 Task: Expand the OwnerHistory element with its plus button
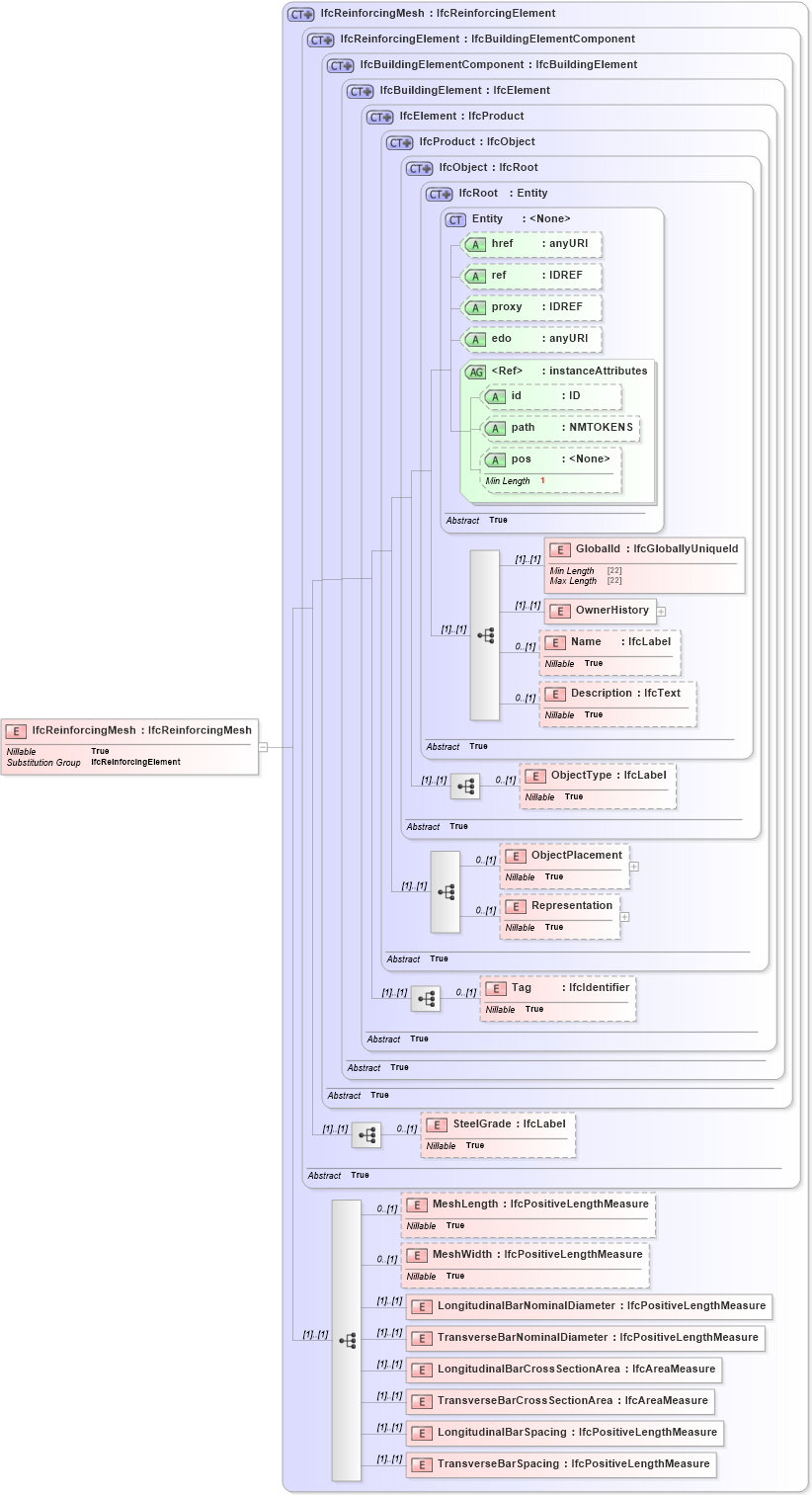point(661,611)
